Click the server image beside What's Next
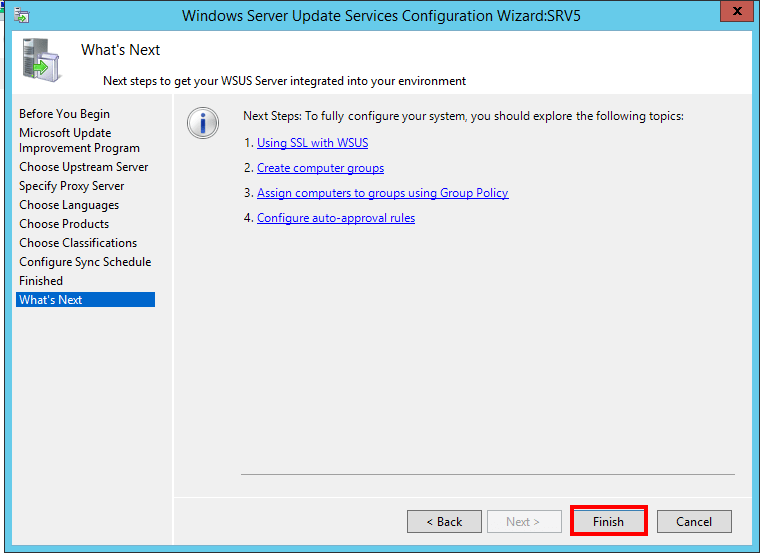The image size is (760, 553). [x=41, y=60]
